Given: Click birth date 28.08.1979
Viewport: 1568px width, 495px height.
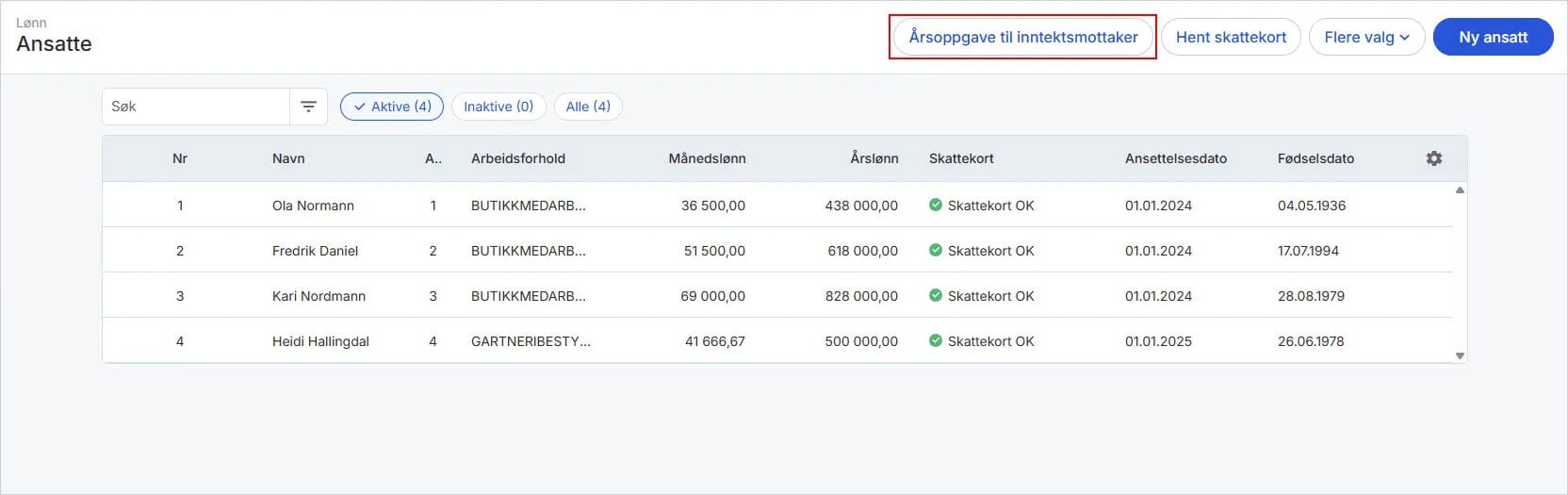Looking at the screenshot, I should click(x=1311, y=296).
